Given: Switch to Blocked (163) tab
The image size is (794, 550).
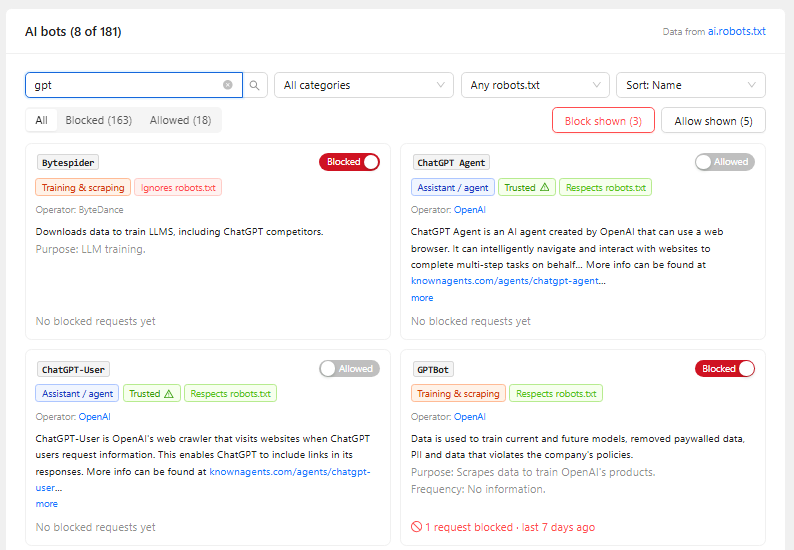Looking at the screenshot, I should [x=99, y=121].
